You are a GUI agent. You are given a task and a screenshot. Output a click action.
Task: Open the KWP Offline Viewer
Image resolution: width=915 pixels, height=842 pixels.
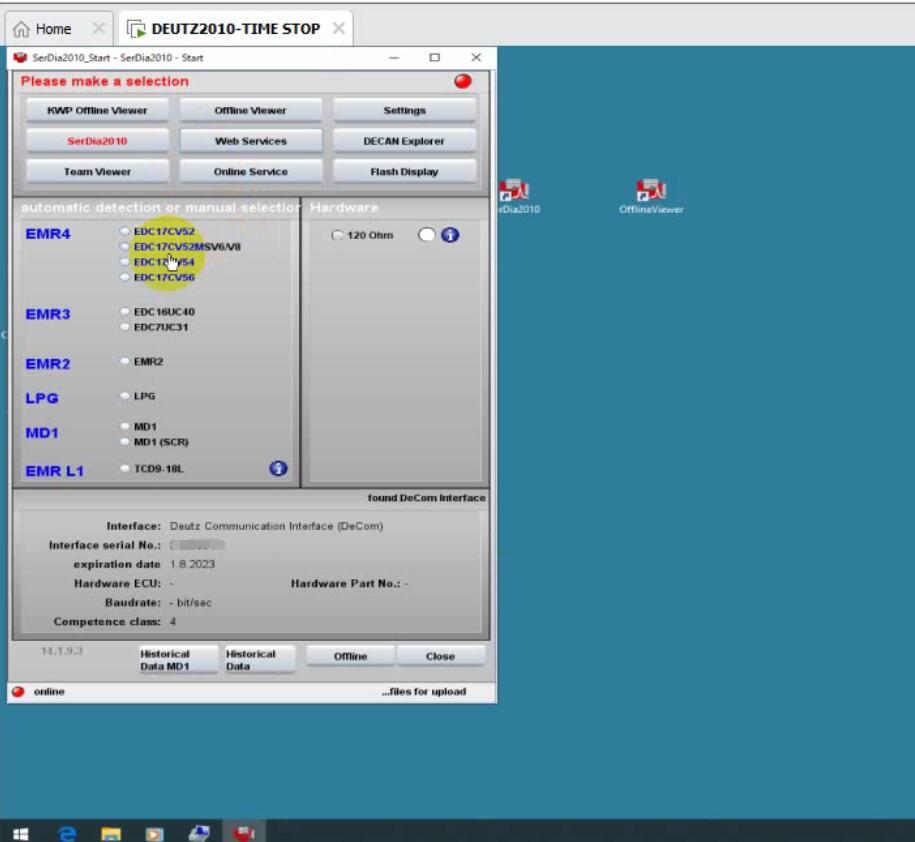pos(97,110)
